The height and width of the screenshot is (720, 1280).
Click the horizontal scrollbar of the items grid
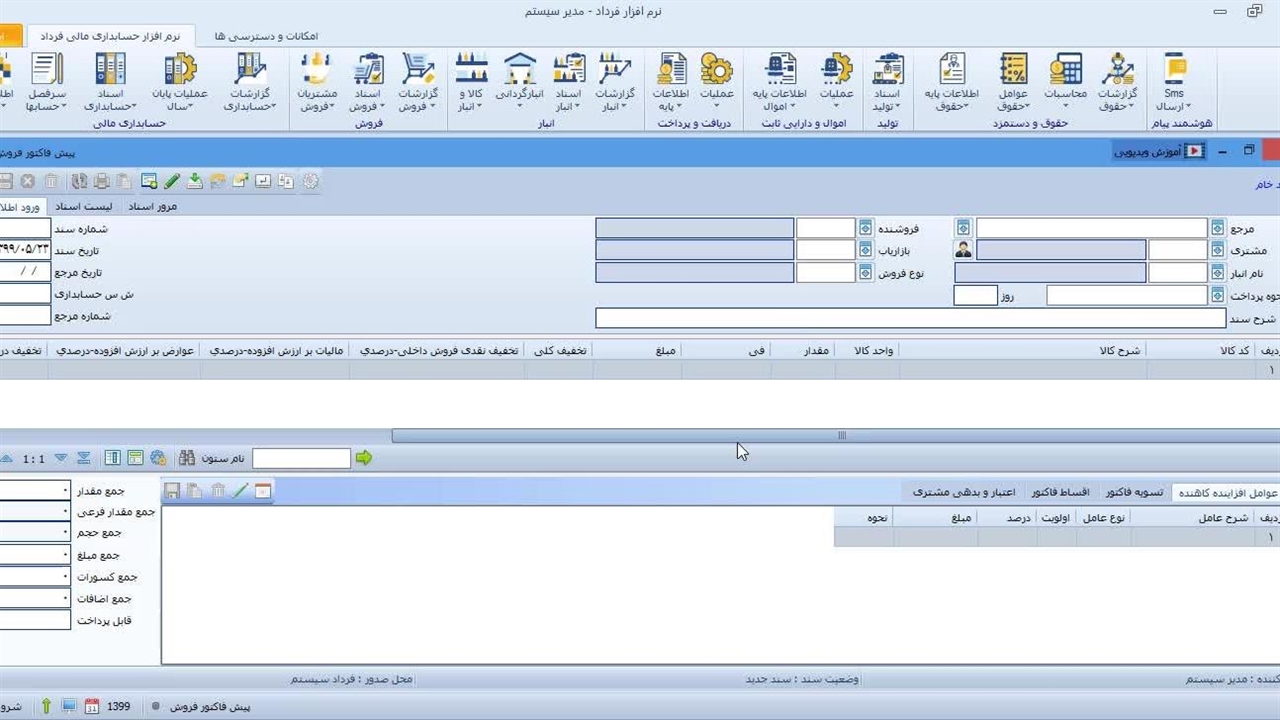point(840,435)
